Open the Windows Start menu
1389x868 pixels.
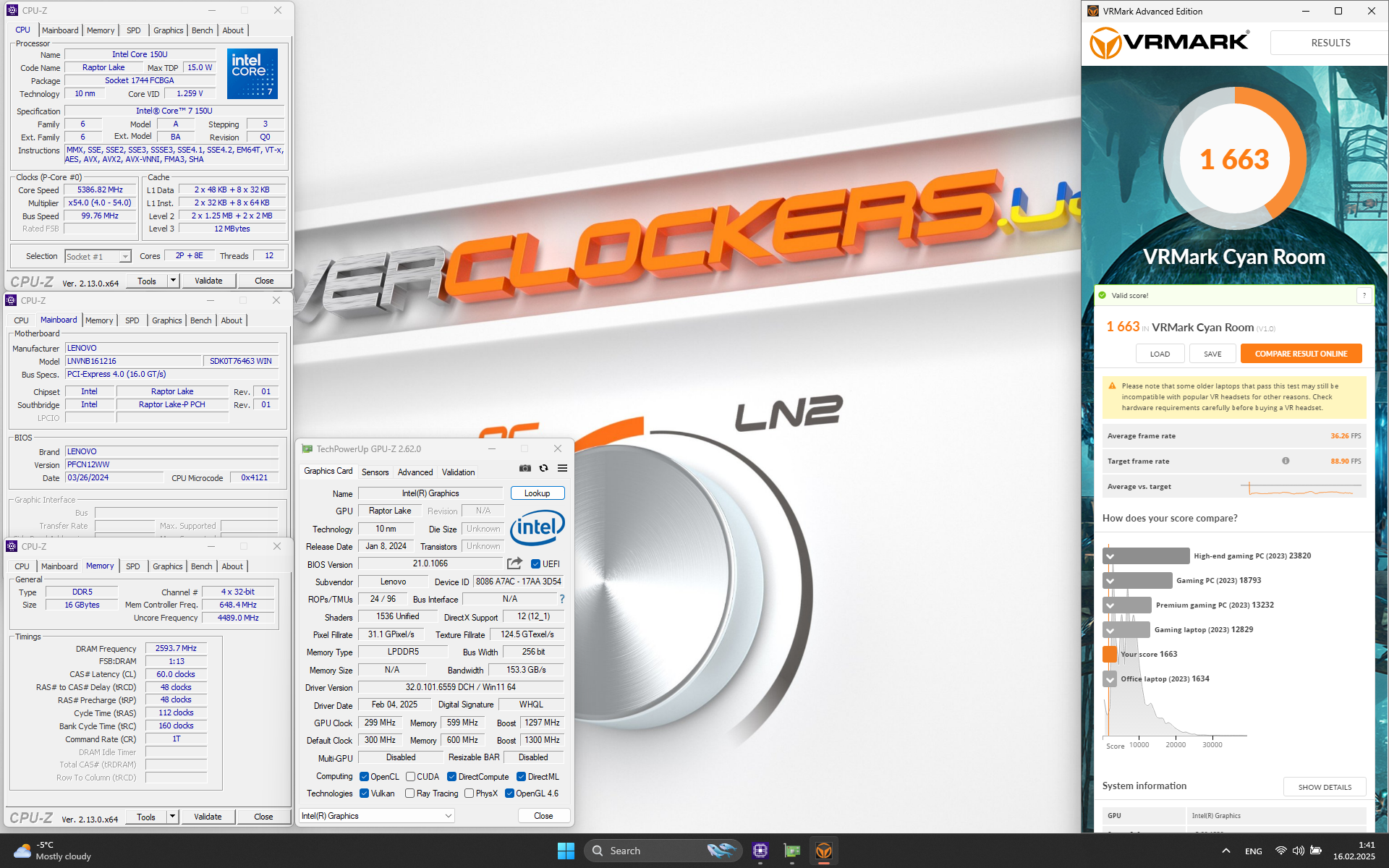point(566,851)
